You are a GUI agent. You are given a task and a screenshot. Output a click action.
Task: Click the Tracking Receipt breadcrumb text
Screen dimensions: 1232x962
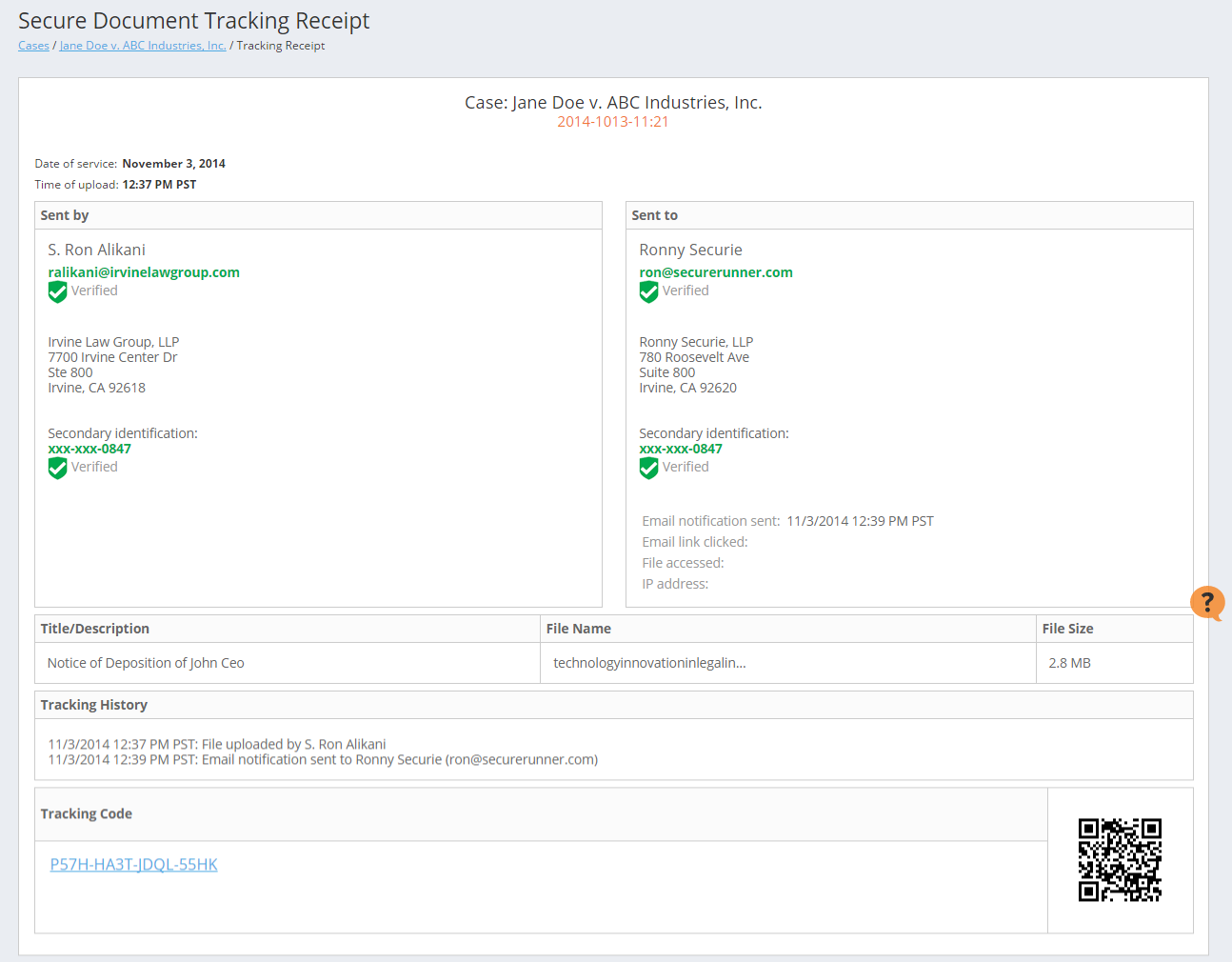point(281,46)
